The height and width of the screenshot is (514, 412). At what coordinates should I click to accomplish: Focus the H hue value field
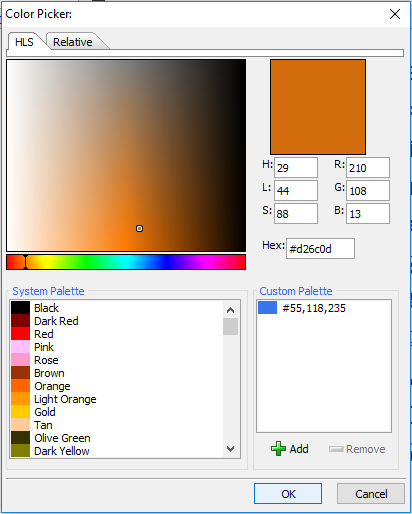coord(296,167)
